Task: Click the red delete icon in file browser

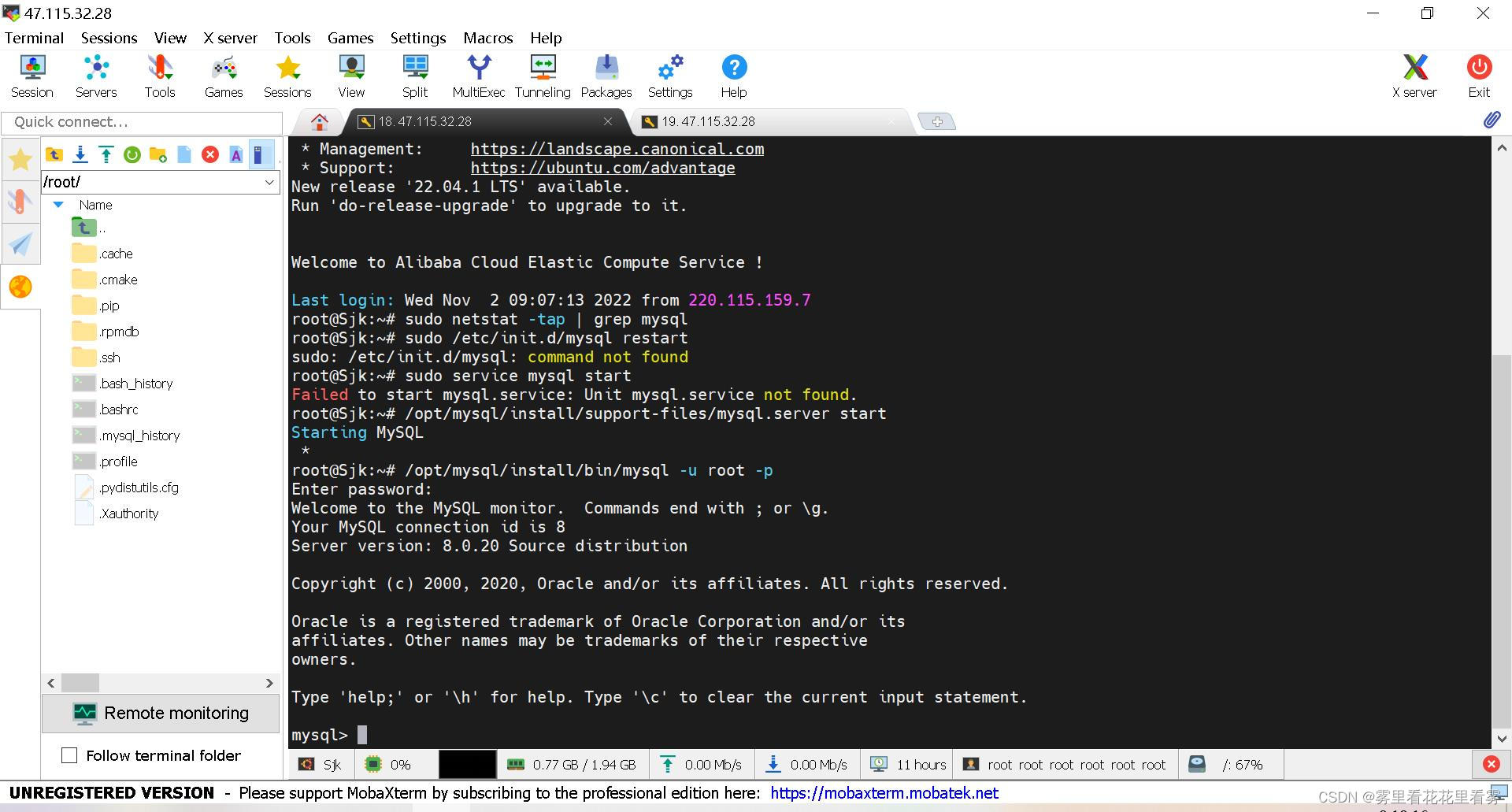Action: 210,154
